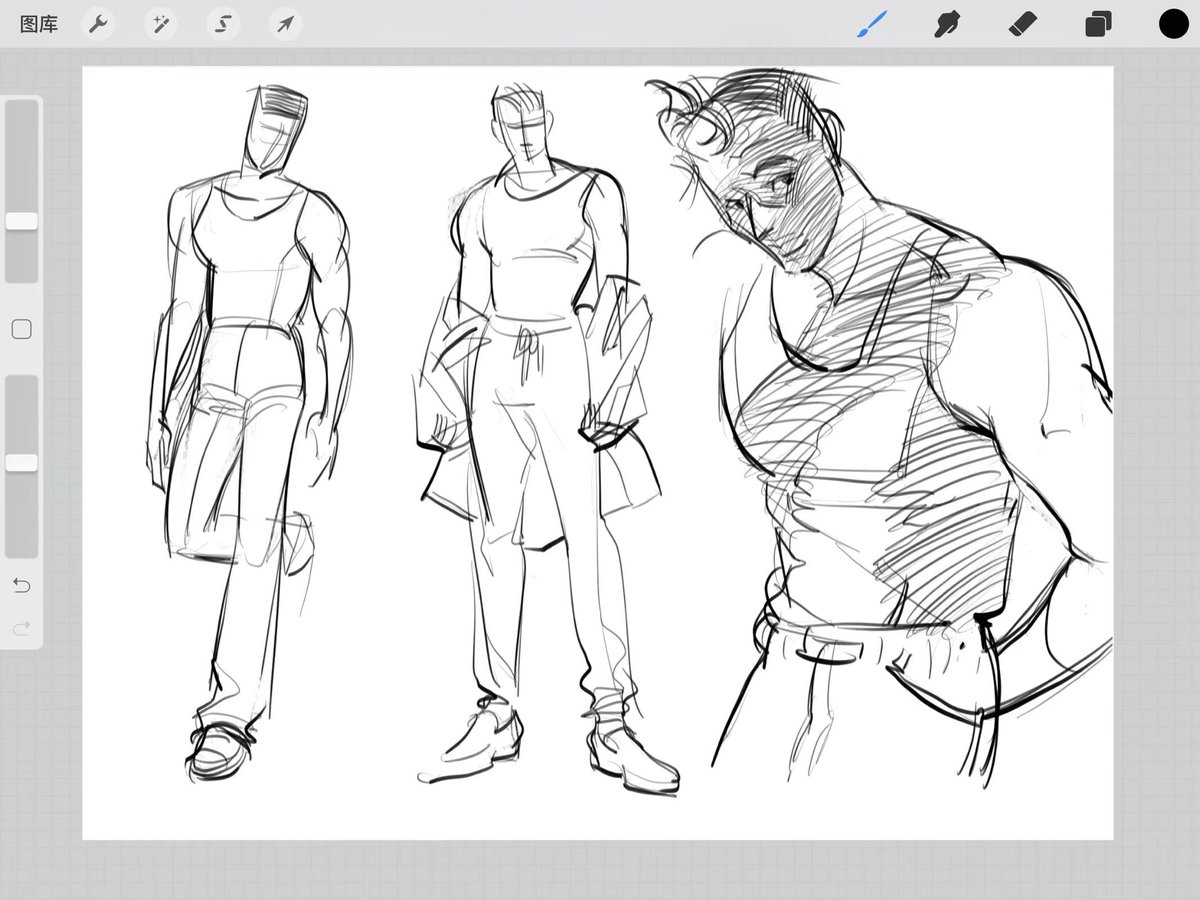Select the Eraser tool
Screen dimensions: 1200x900
[x=1023, y=24]
